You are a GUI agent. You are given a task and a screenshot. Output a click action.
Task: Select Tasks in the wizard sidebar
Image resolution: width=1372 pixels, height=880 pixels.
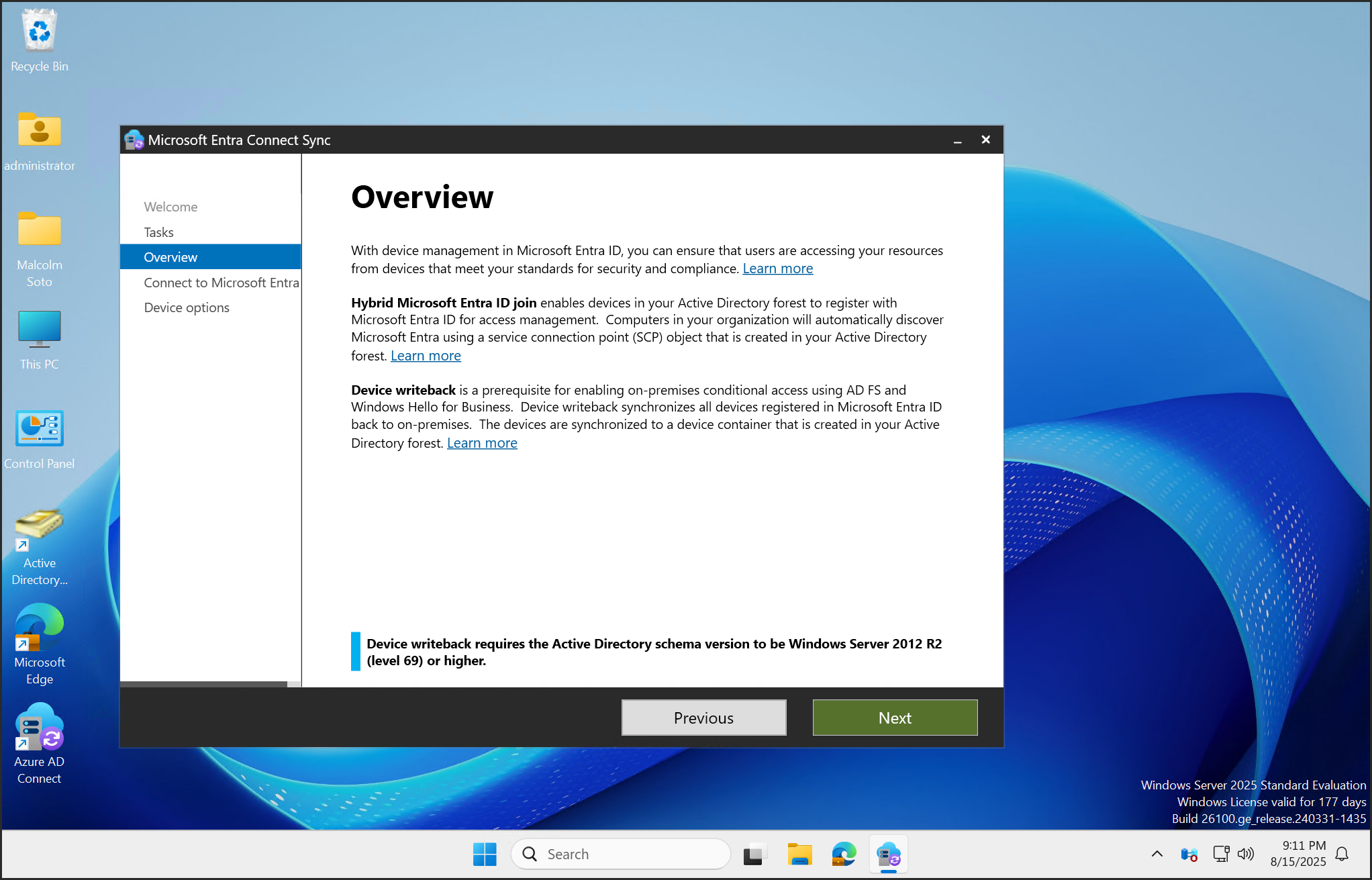coord(158,232)
